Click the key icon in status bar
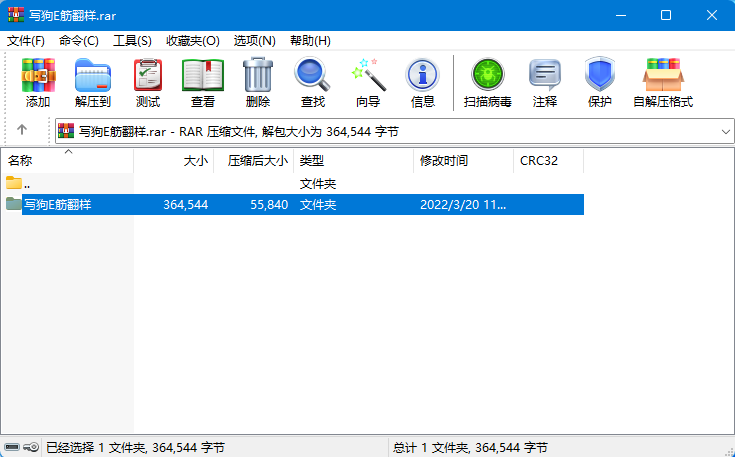The height and width of the screenshot is (457, 735). coord(31,447)
